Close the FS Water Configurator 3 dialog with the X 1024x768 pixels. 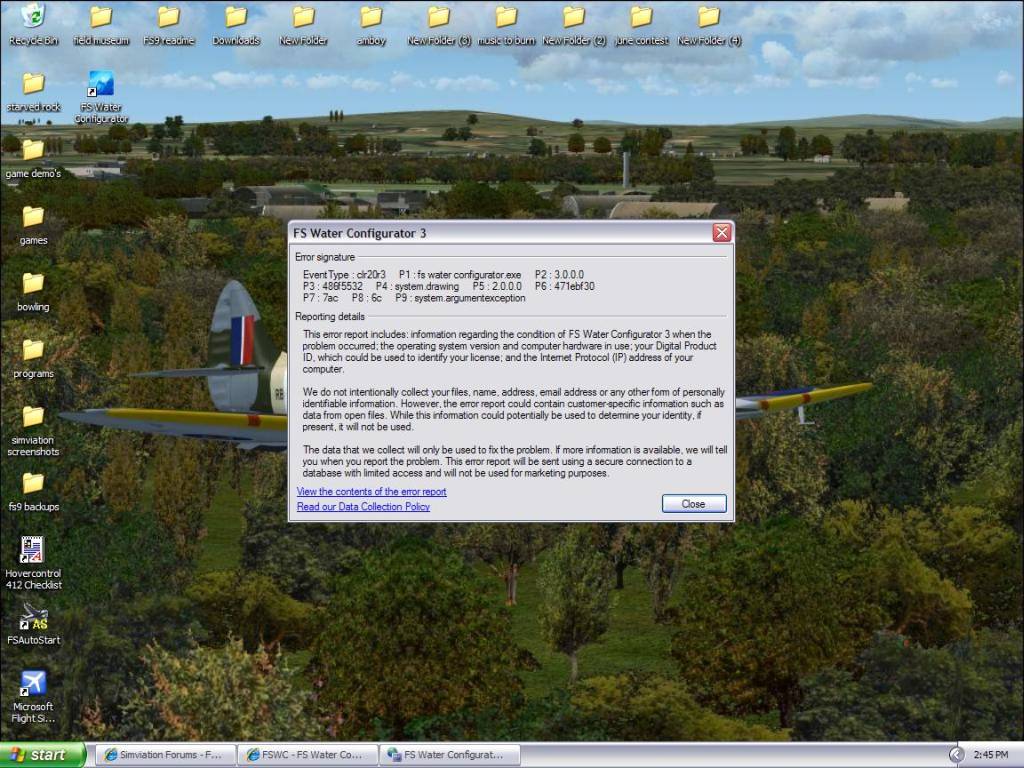point(722,232)
